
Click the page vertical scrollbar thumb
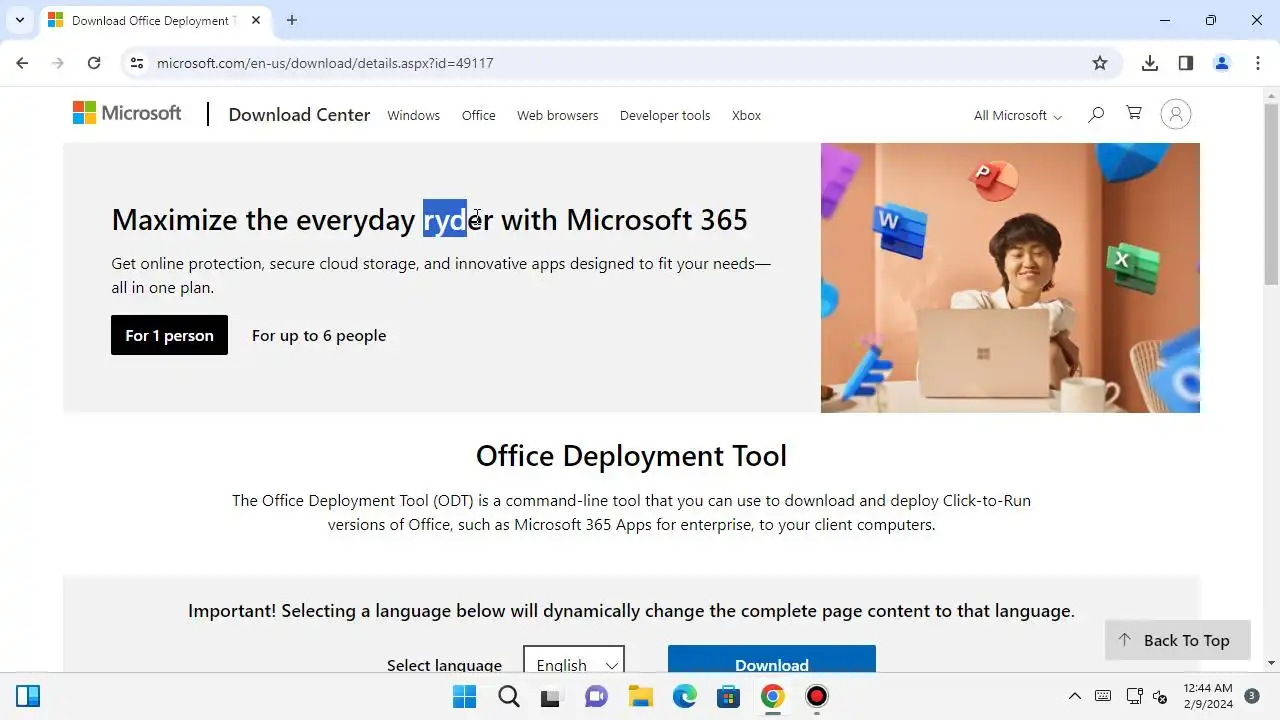pos(1272,195)
